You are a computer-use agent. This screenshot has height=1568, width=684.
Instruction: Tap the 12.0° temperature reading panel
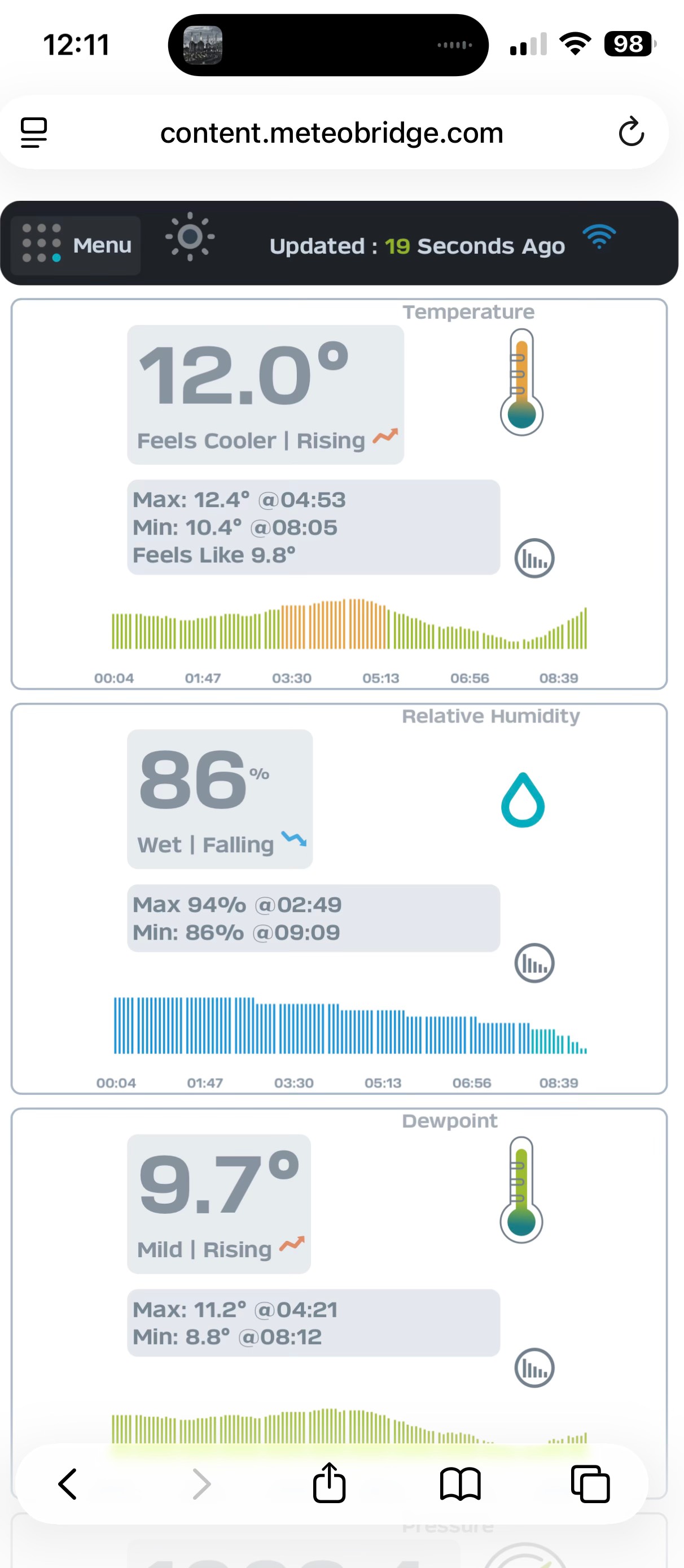tap(265, 394)
